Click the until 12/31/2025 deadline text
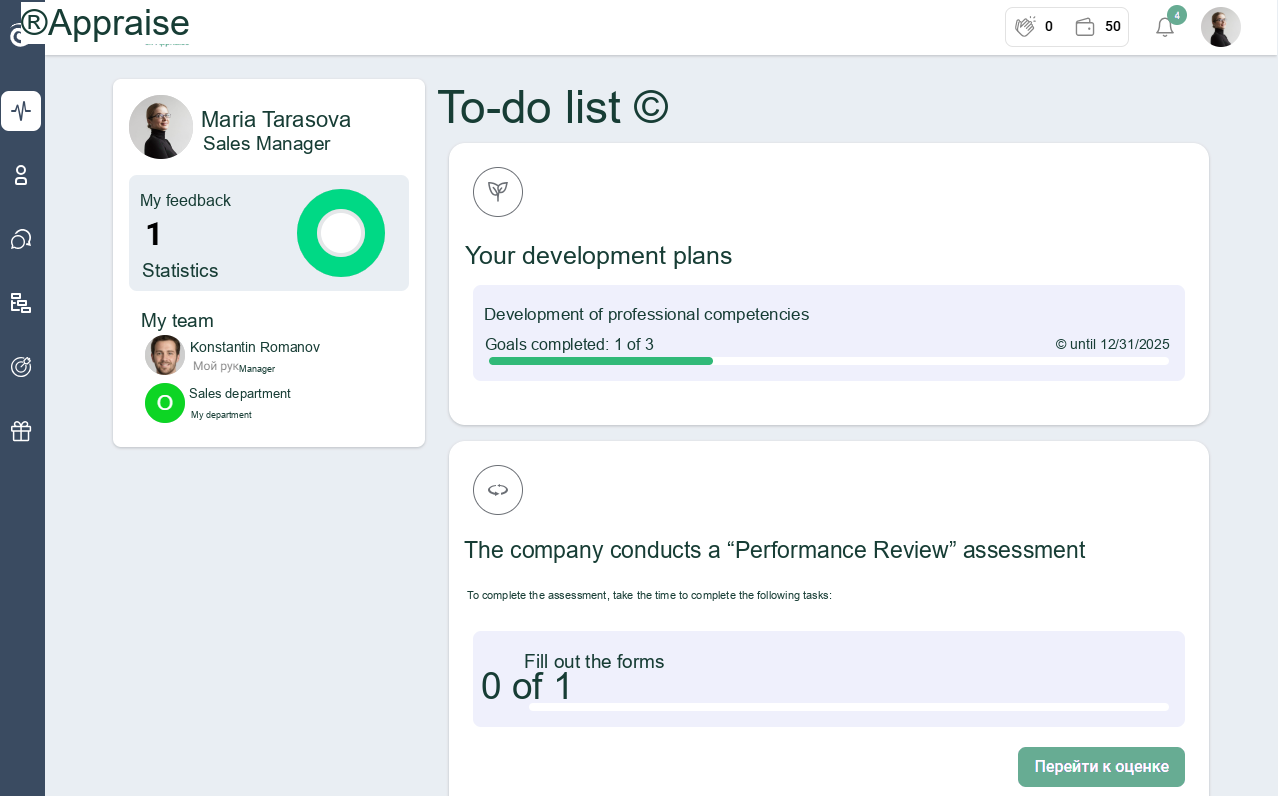Screen dimensions: 1278x796 pyautogui.click(x=1113, y=344)
